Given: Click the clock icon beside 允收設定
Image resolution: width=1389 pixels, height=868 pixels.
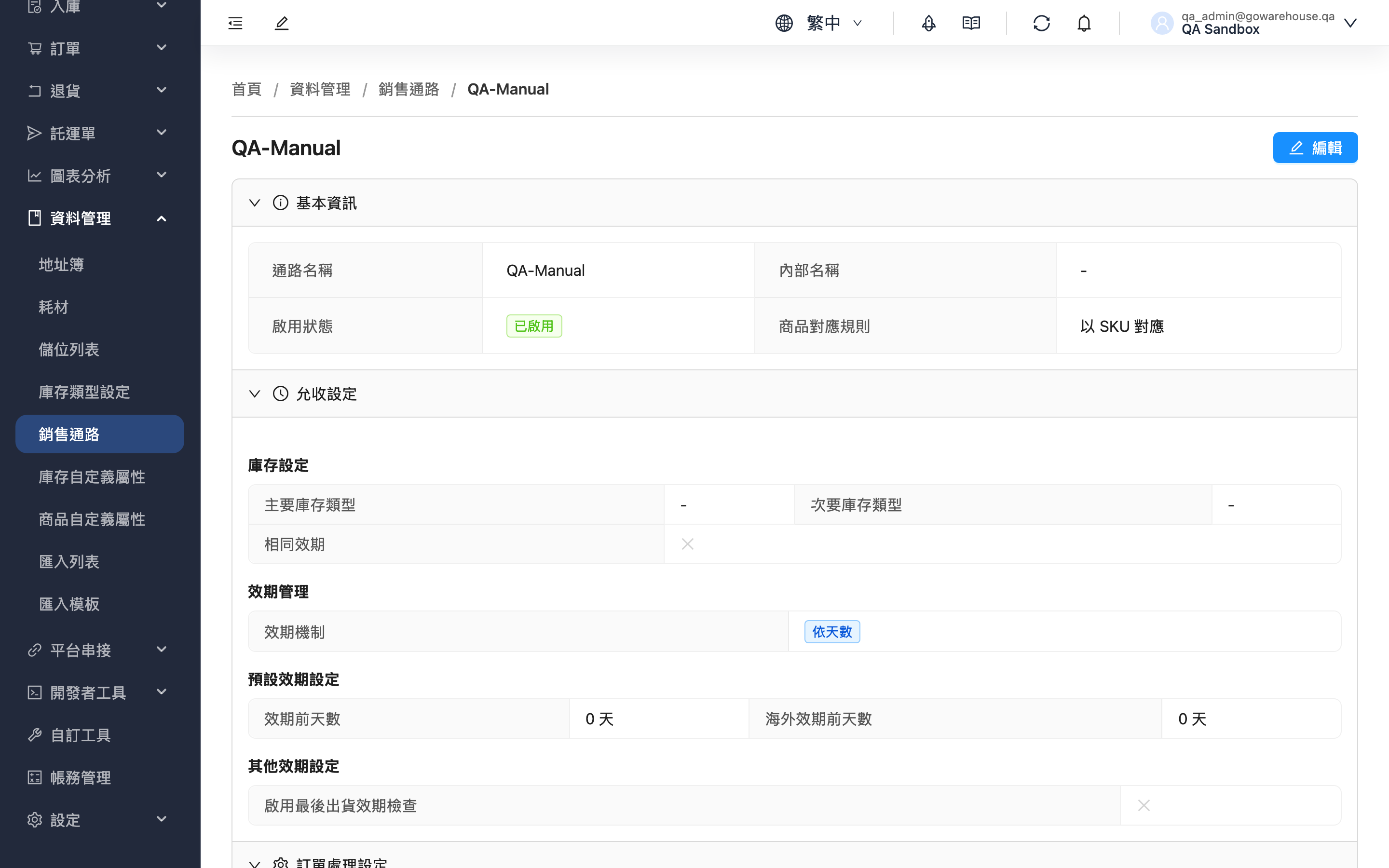Looking at the screenshot, I should [281, 393].
